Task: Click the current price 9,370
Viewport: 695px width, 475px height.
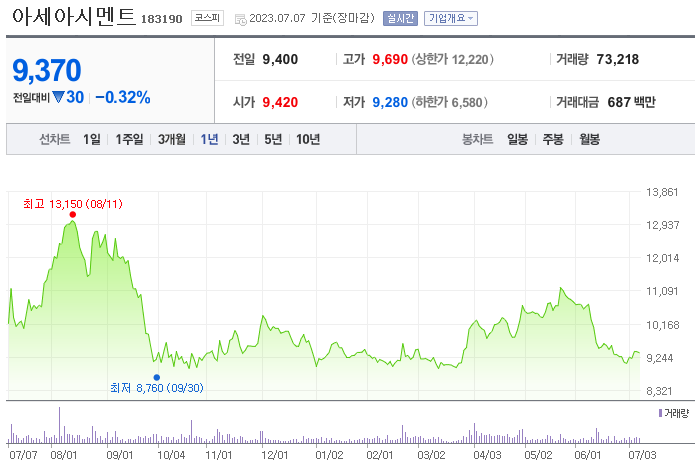Action: click(x=47, y=70)
